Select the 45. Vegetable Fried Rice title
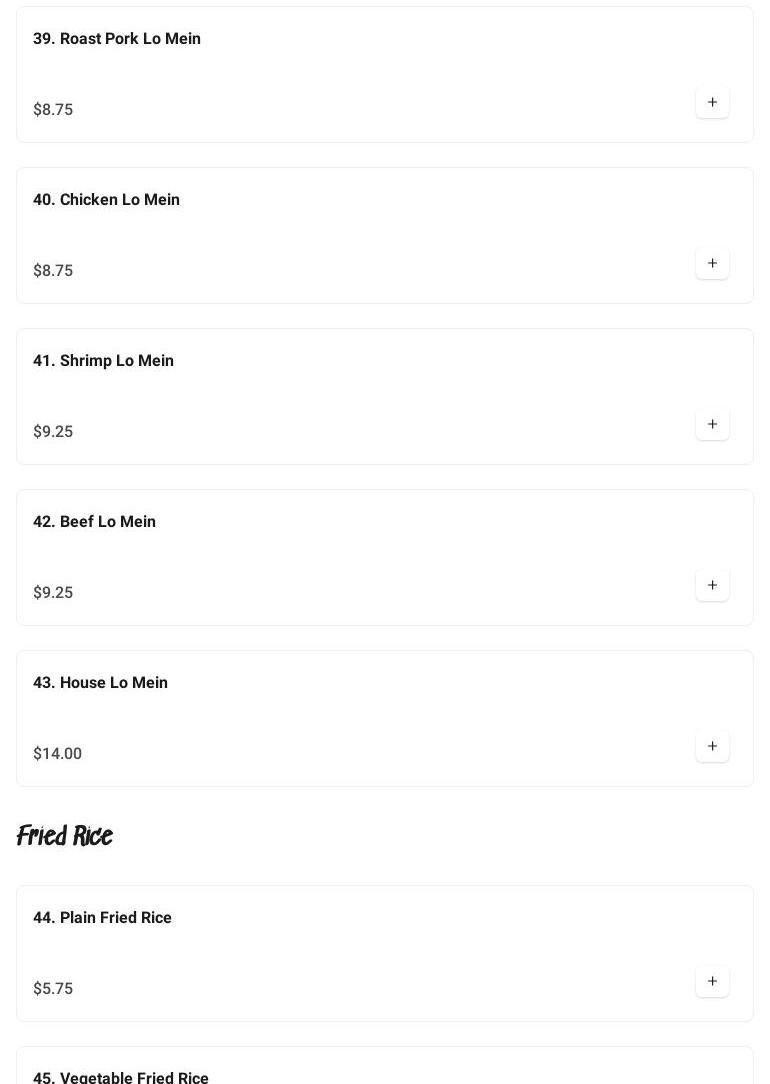 (x=120, y=1077)
